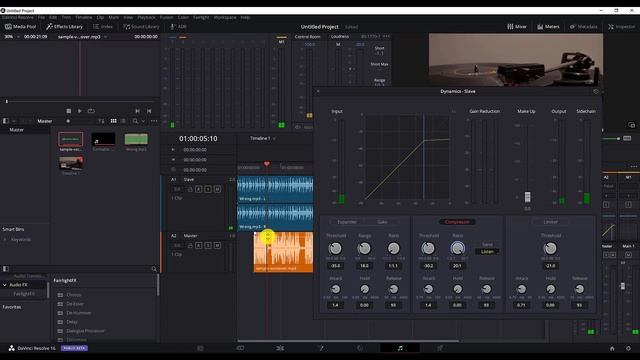
Task: Open the source viewer zoom percentage dropdown
Action: 11,37
